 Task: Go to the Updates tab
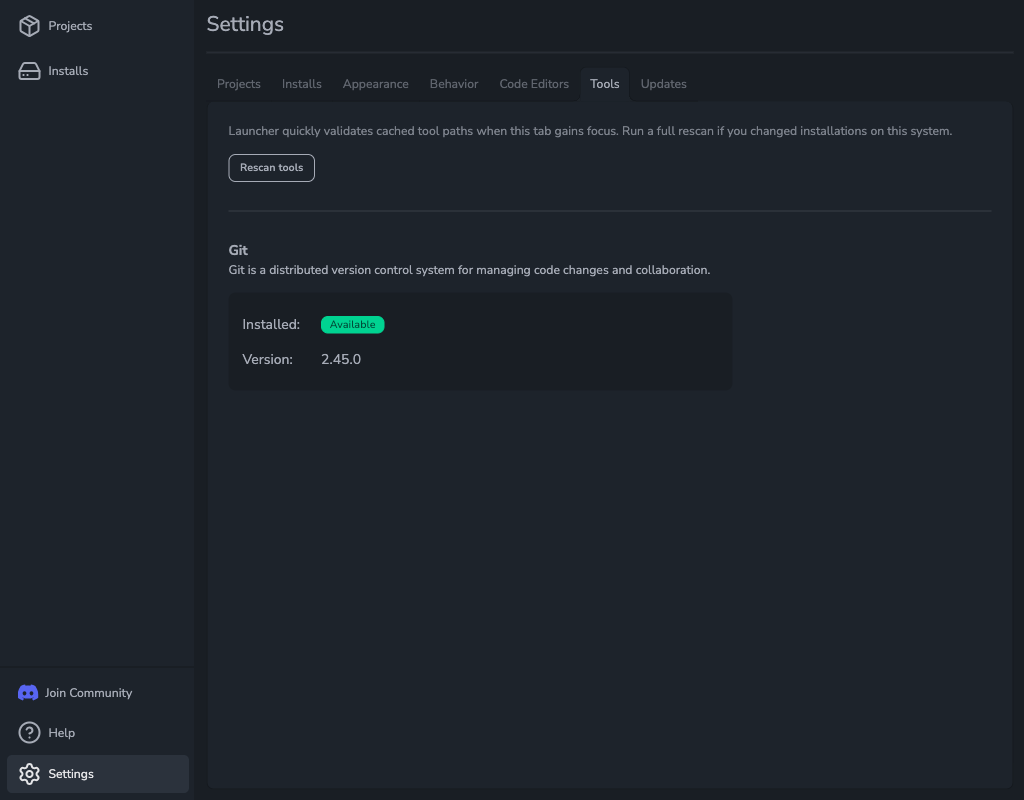click(x=664, y=84)
